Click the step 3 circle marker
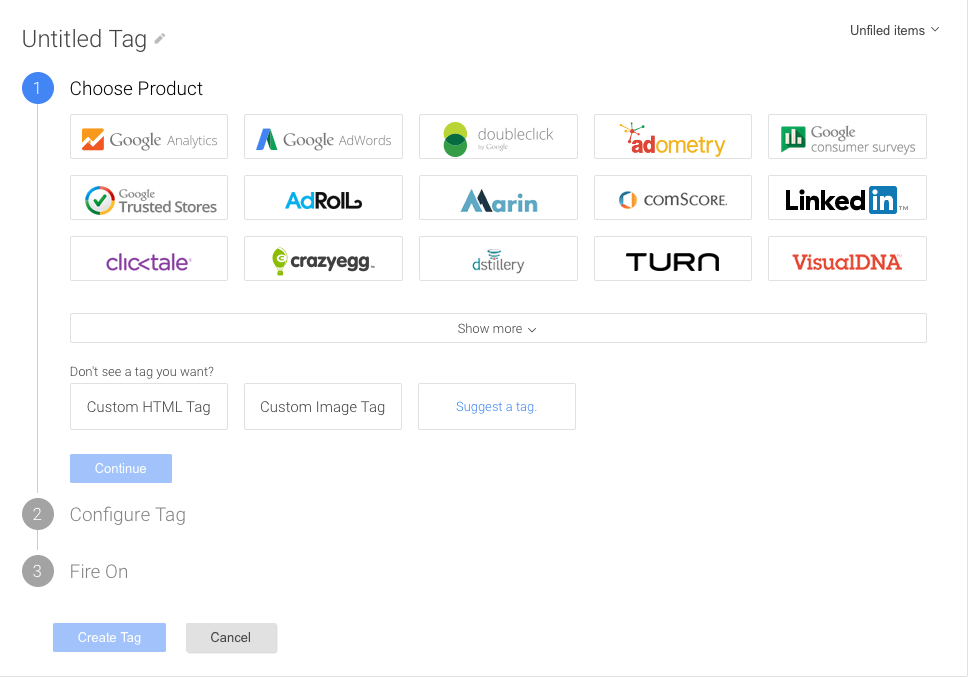Image resolution: width=968 pixels, height=677 pixels. coord(38,571)
